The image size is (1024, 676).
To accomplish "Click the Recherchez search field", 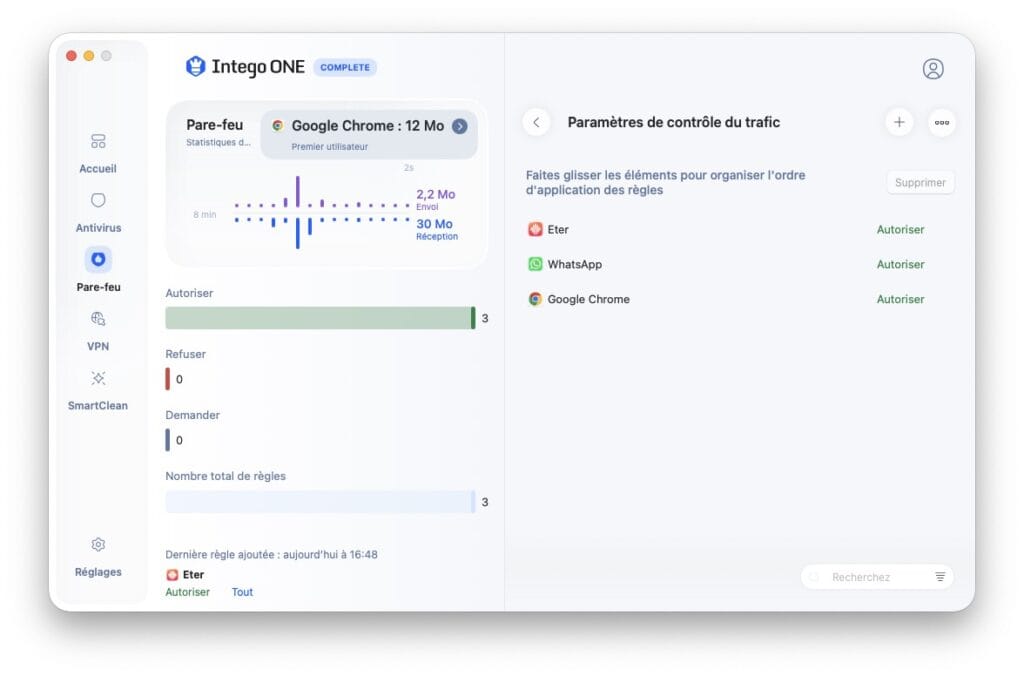I will 876,577.
